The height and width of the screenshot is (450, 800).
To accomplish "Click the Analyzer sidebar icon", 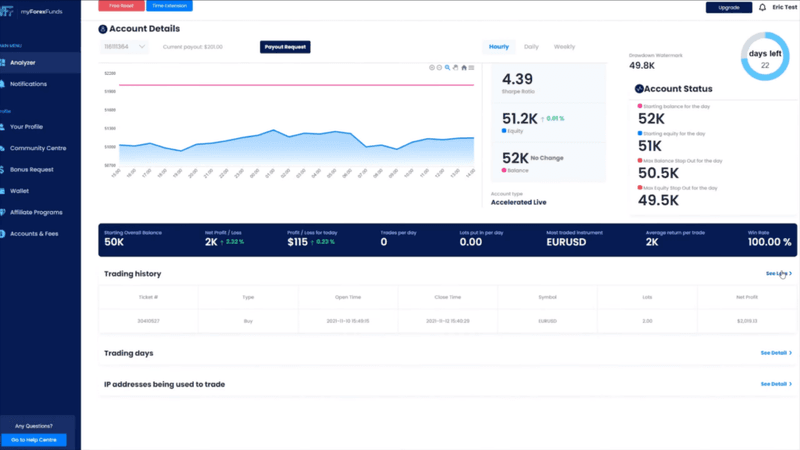I will tap(3, 62).
